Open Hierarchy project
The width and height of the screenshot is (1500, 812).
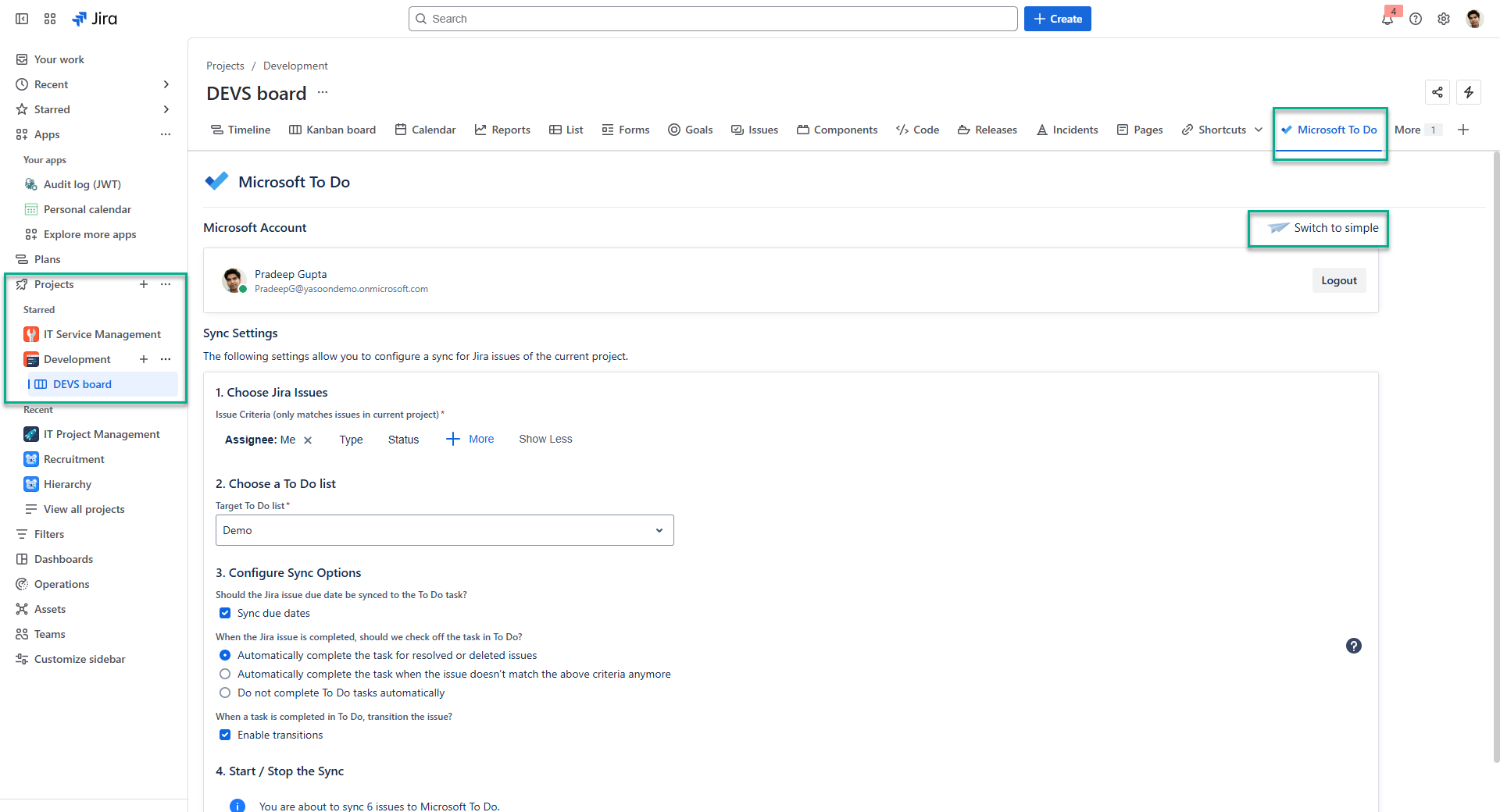pos(67,484)
